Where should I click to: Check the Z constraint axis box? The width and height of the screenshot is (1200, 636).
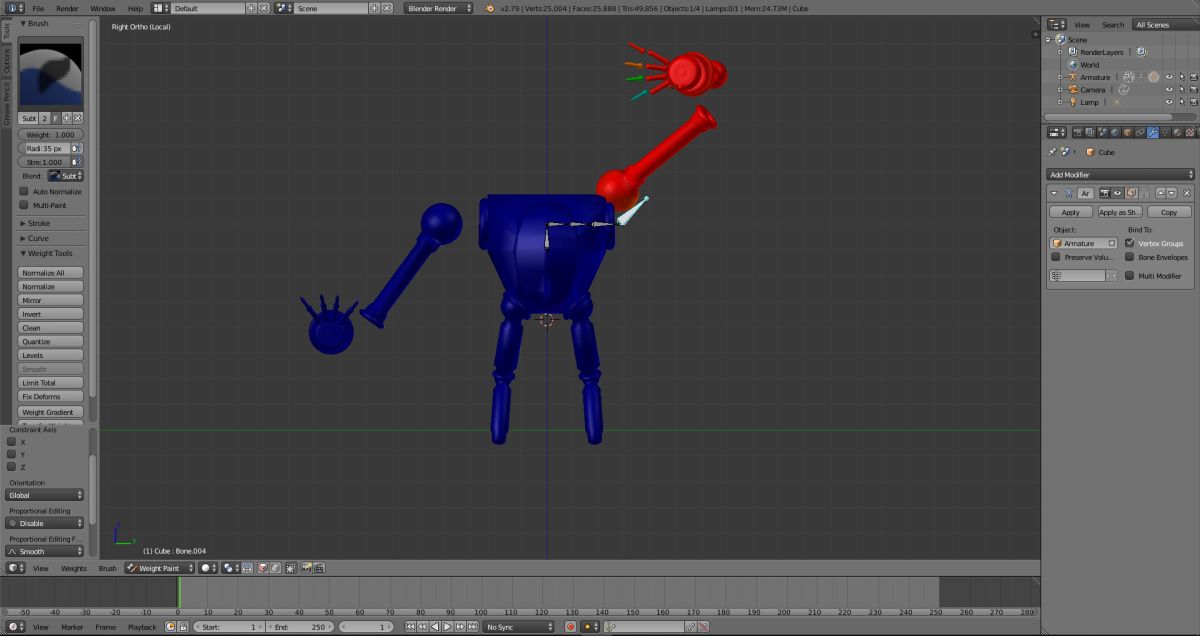tap(12, 467)
